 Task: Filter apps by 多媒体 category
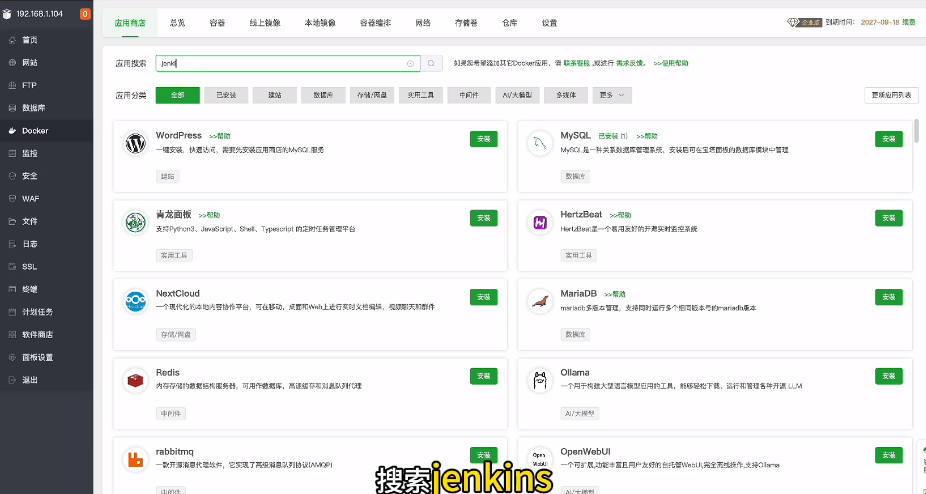click(566, 95)
